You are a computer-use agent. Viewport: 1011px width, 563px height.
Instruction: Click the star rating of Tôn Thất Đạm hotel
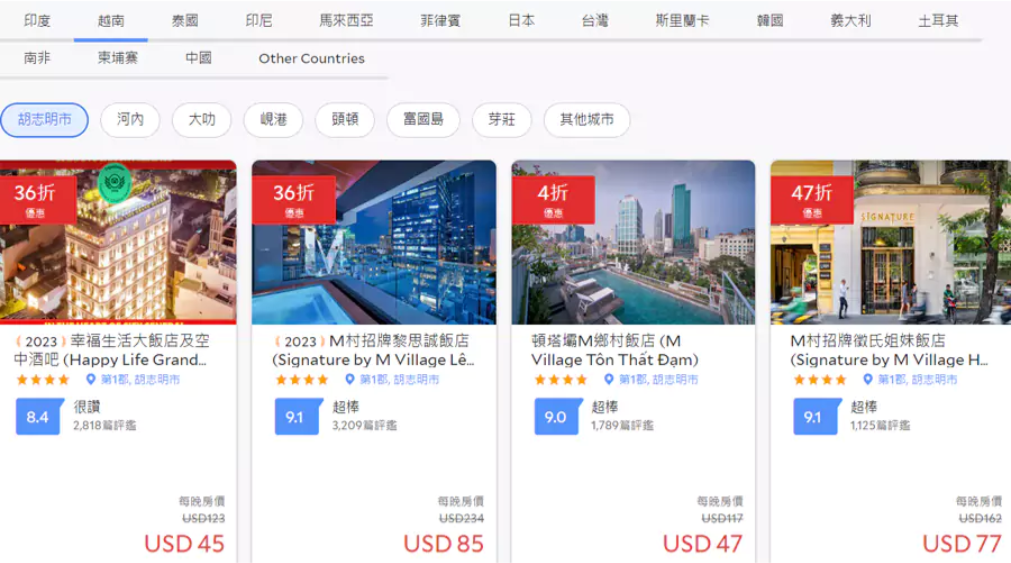[x=561, y=380]
